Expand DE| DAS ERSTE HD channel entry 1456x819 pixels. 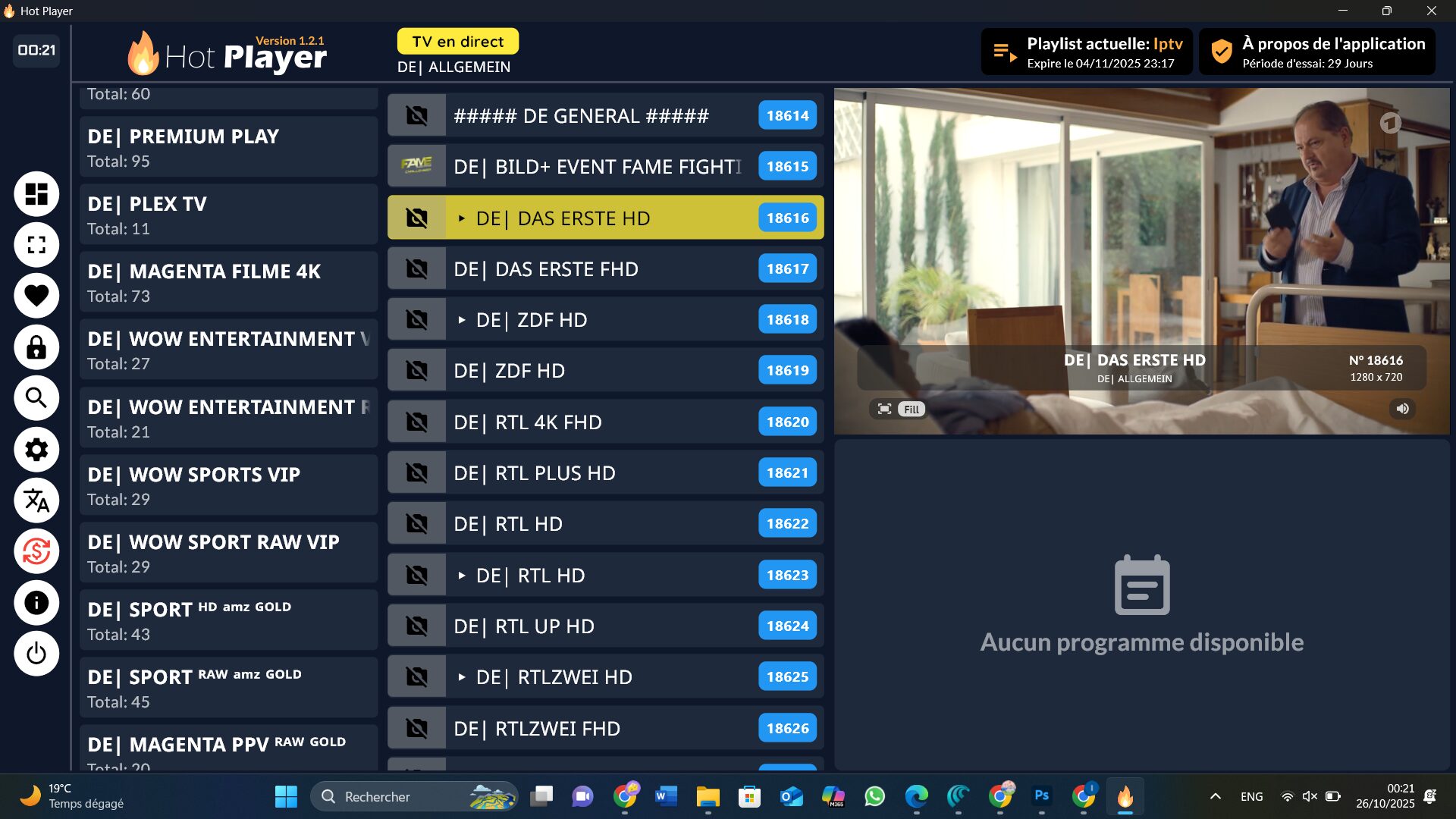click(461, 218)
